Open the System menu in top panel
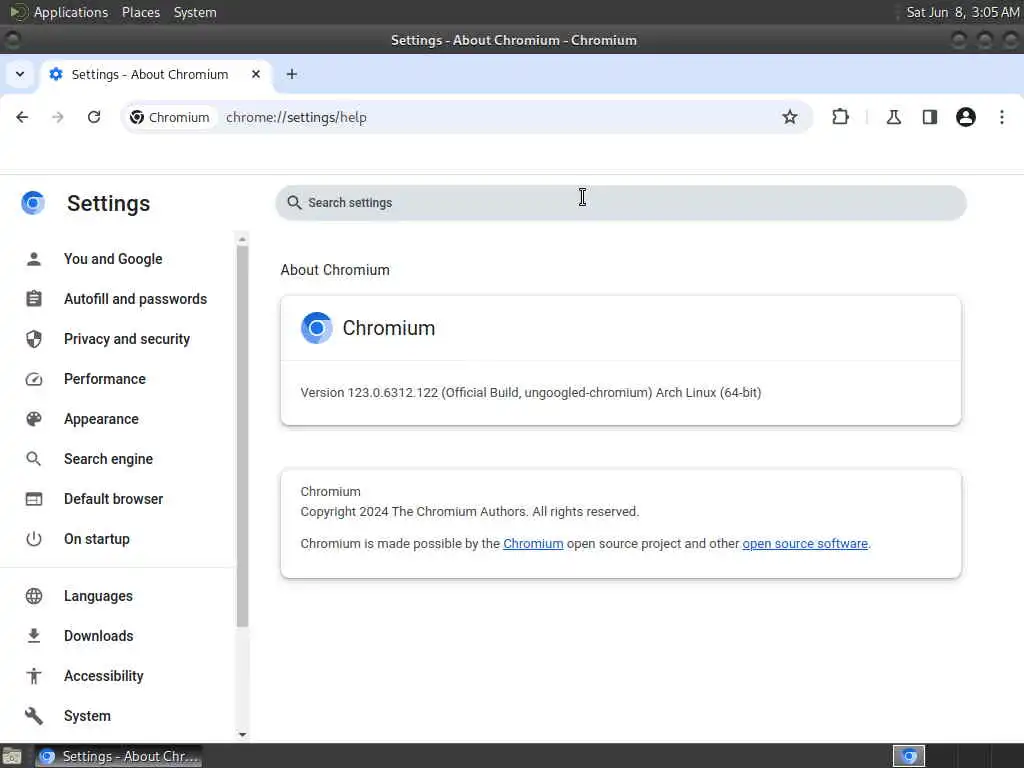The width and height of the screenshot is (1024, 768). [195, 12]
